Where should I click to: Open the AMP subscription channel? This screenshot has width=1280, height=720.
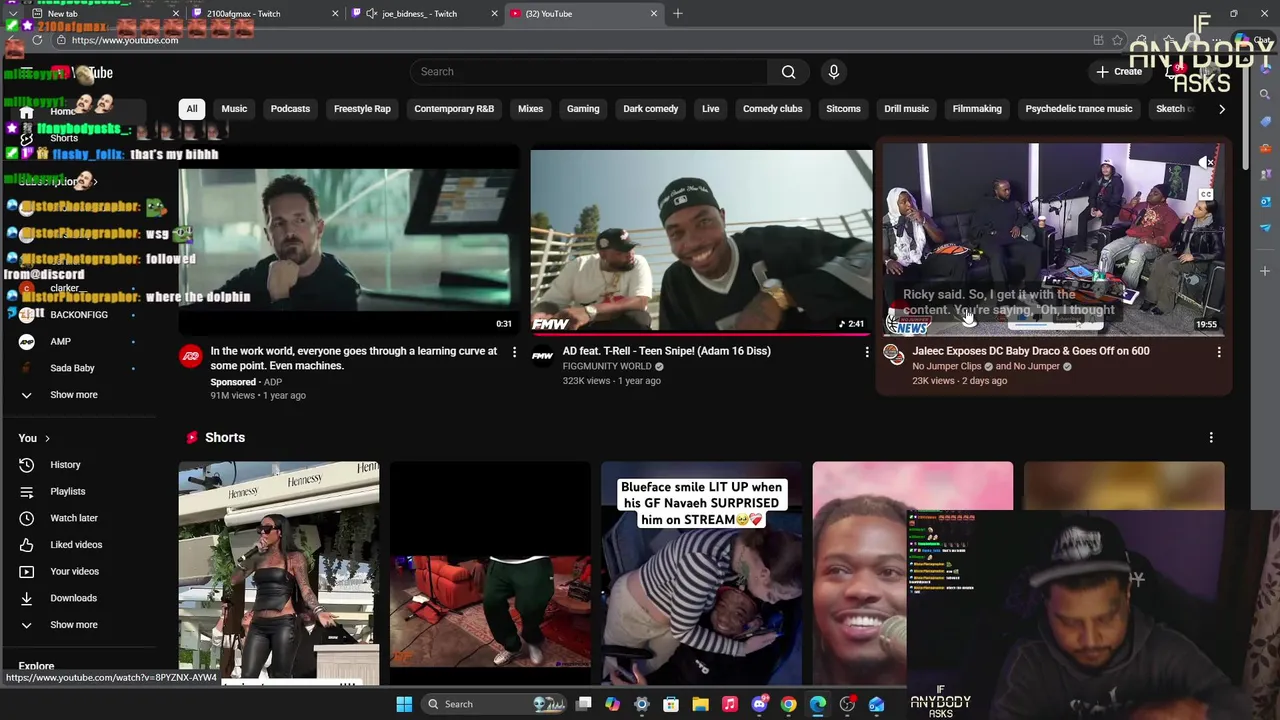60,342
